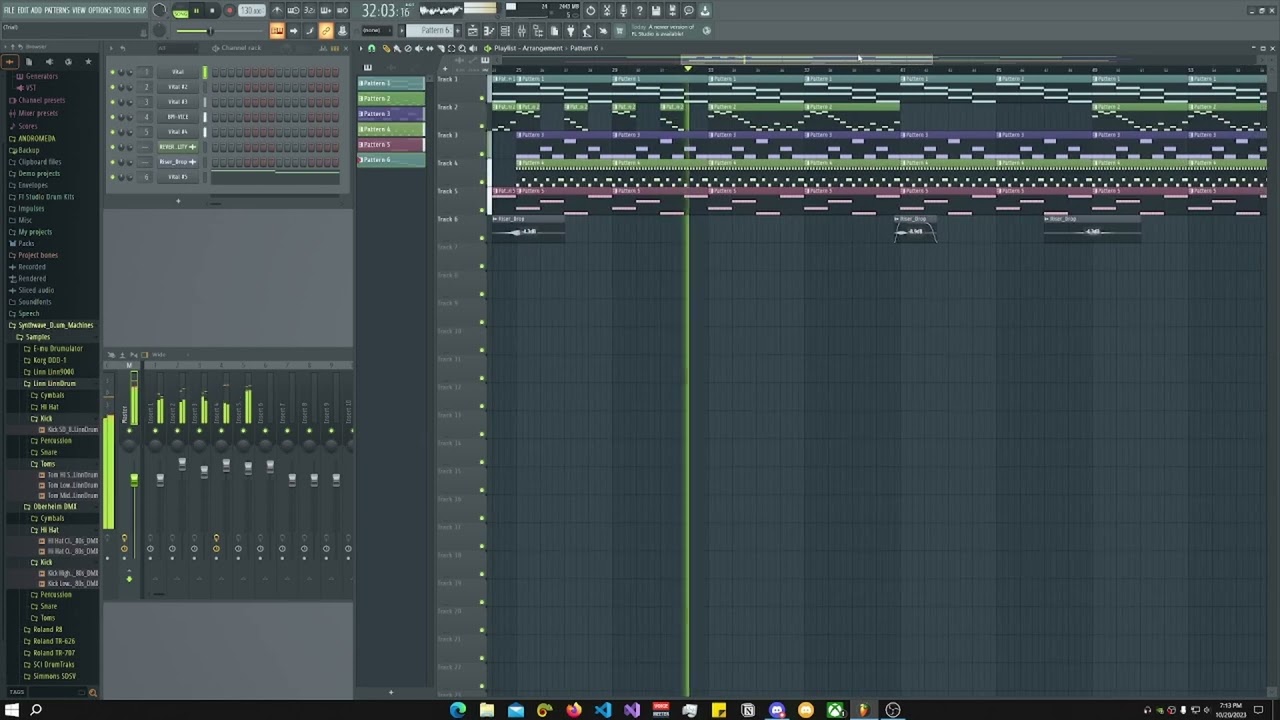This screenshot has width=1280, height=720.
Task: Click the BM-VICE channel button
Action: click(178, 117)
